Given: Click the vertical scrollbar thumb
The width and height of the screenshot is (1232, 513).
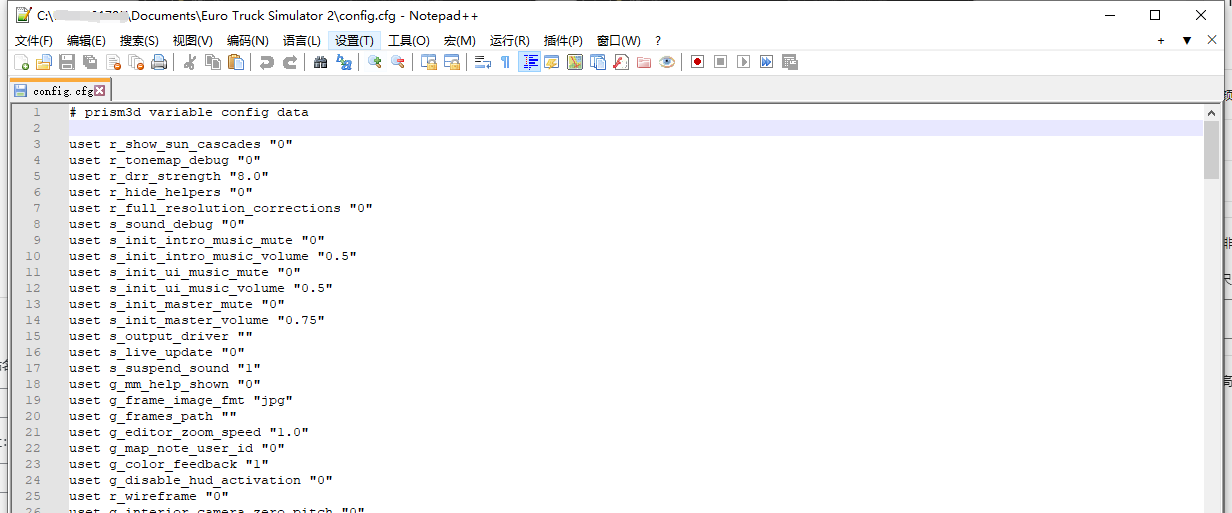Looking at the screenshot, I should point(1211,151).
